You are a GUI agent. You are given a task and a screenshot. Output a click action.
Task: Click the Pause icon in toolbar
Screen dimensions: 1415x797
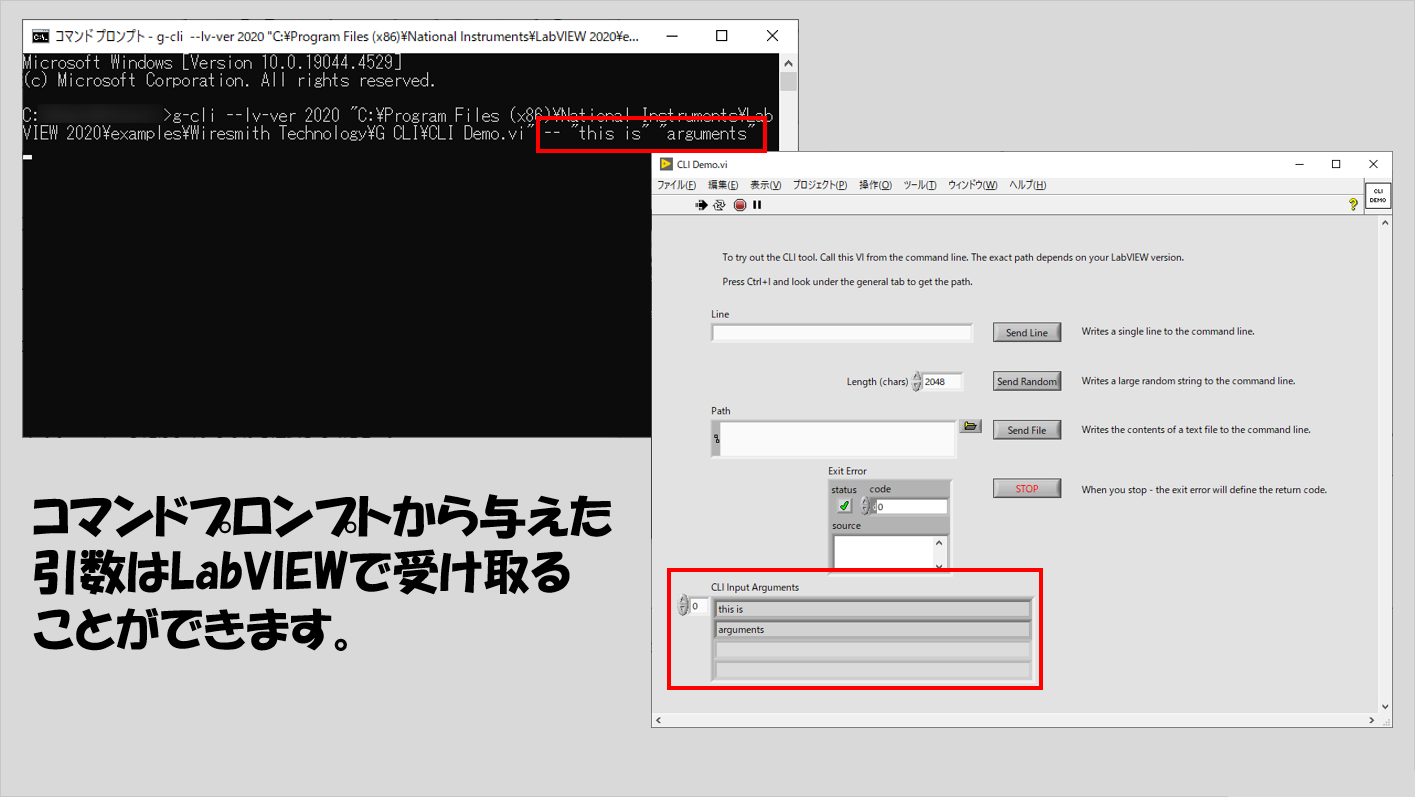pyautogui.click(x=757, y=205)
